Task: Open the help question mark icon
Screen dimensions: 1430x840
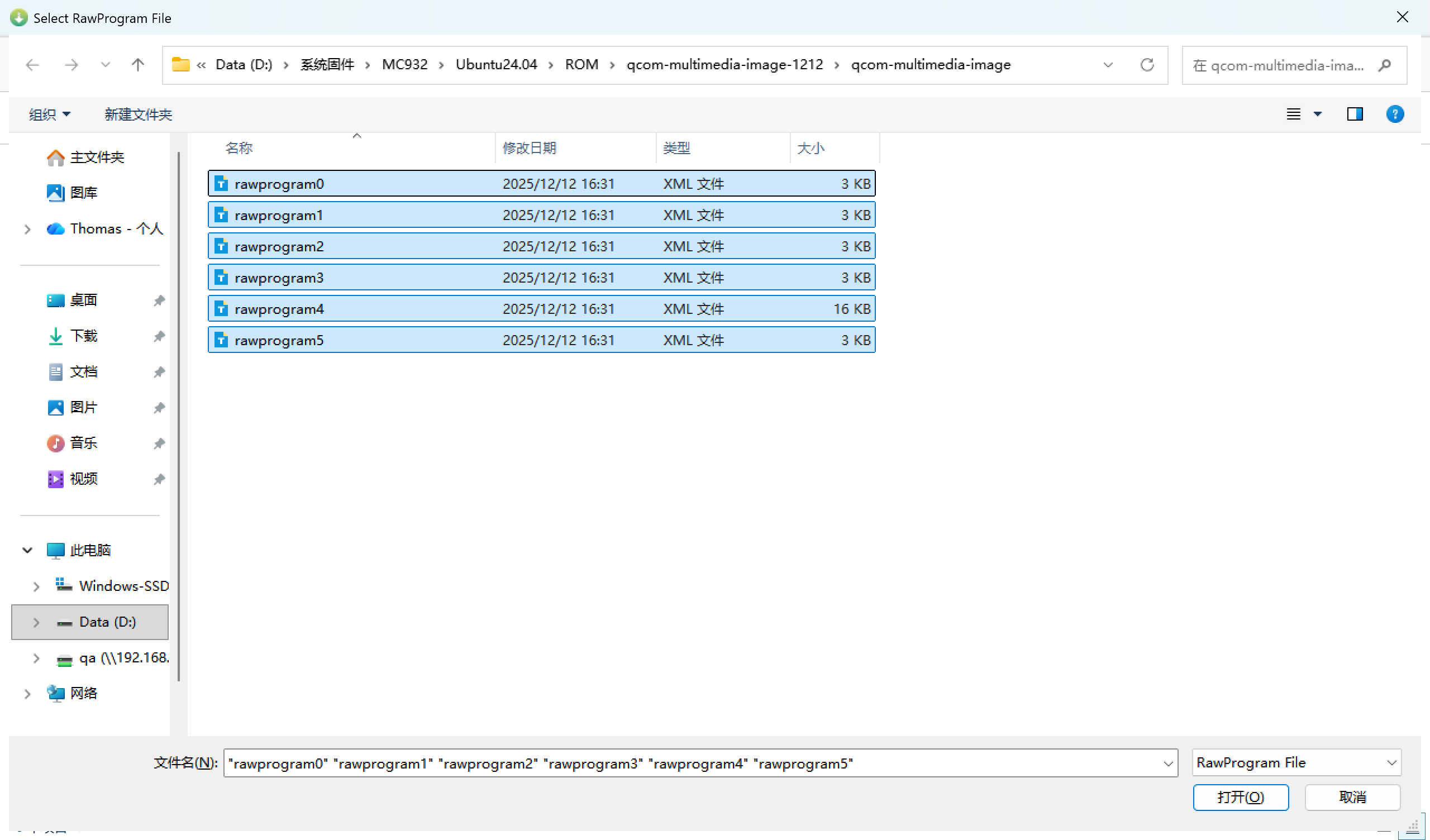Action: point(1394,114)
